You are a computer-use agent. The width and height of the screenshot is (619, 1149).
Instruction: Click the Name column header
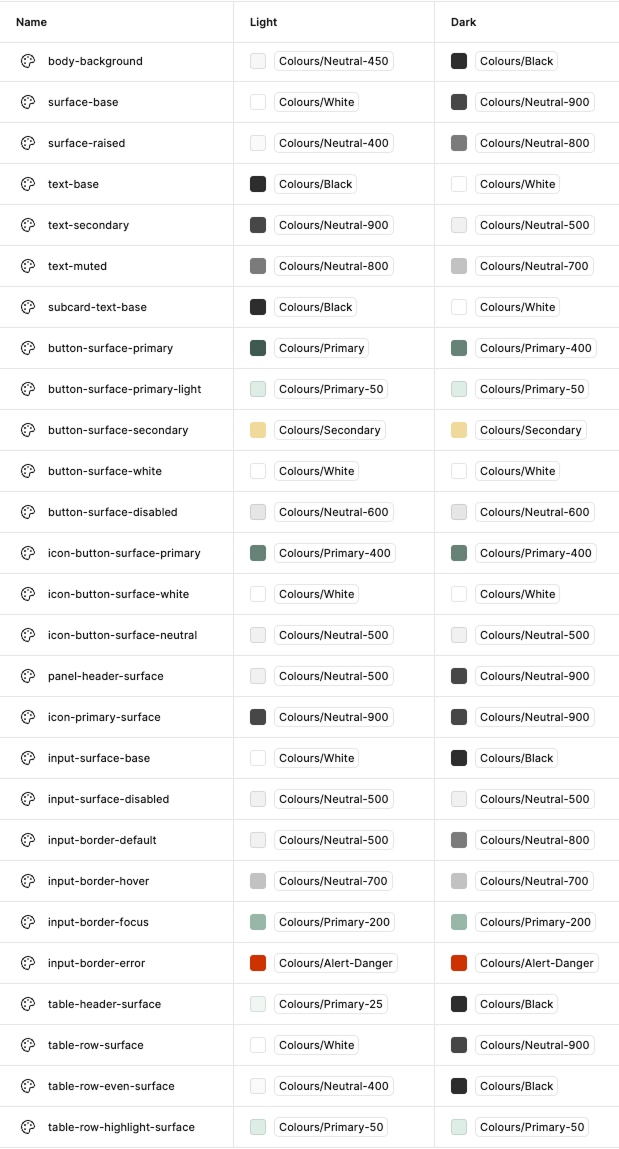coord(30,22)
